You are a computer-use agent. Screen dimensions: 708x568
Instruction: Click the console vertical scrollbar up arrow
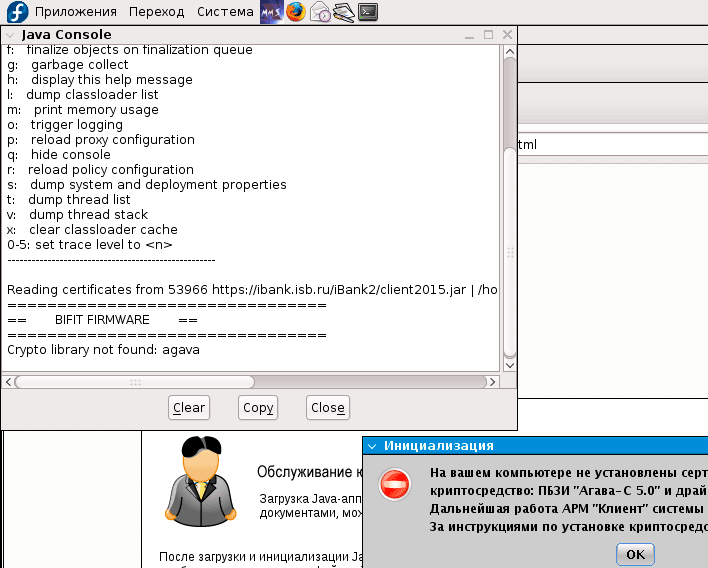tap(510, 51)
